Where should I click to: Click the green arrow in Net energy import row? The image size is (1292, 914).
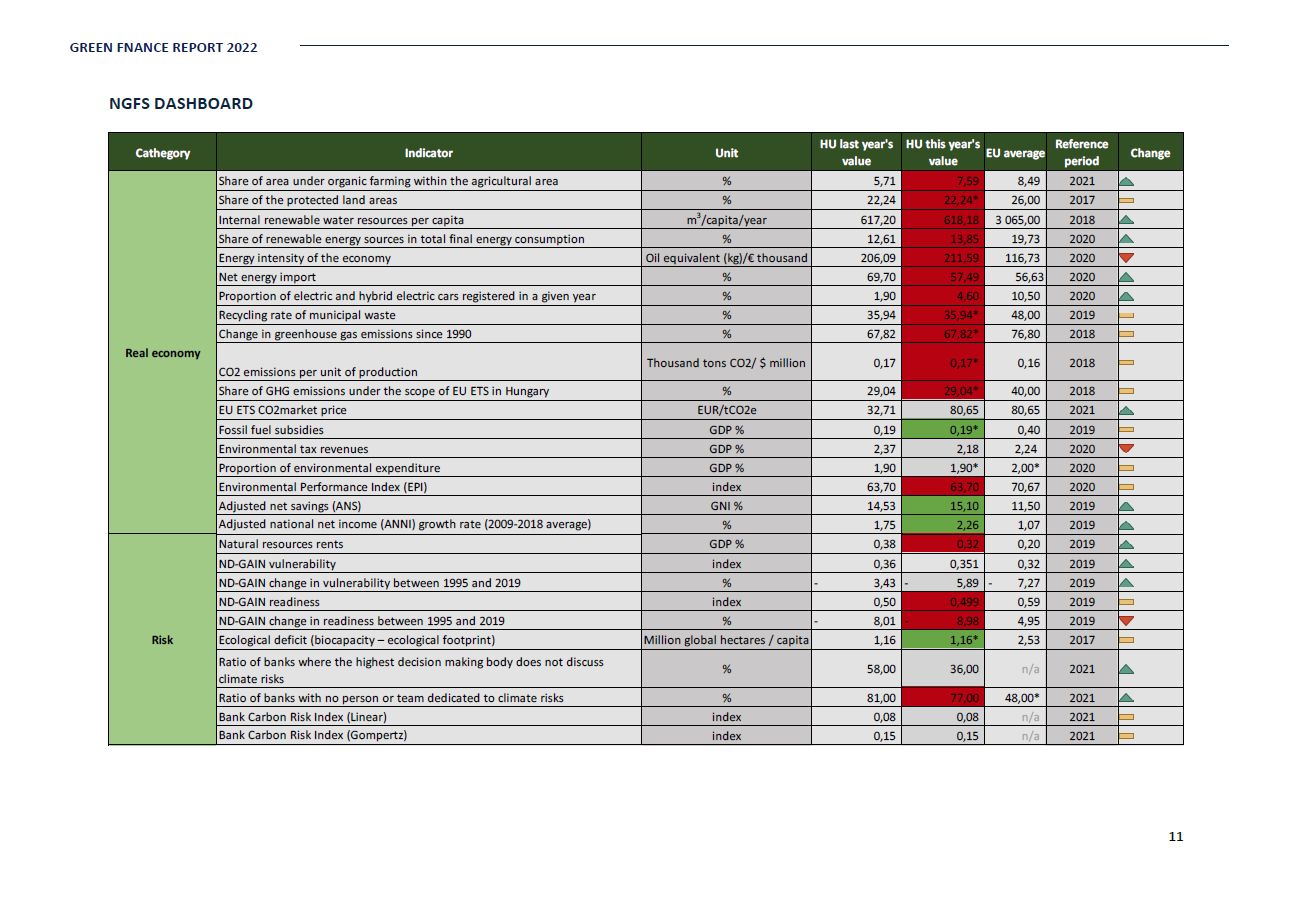tap(1126, 277)
